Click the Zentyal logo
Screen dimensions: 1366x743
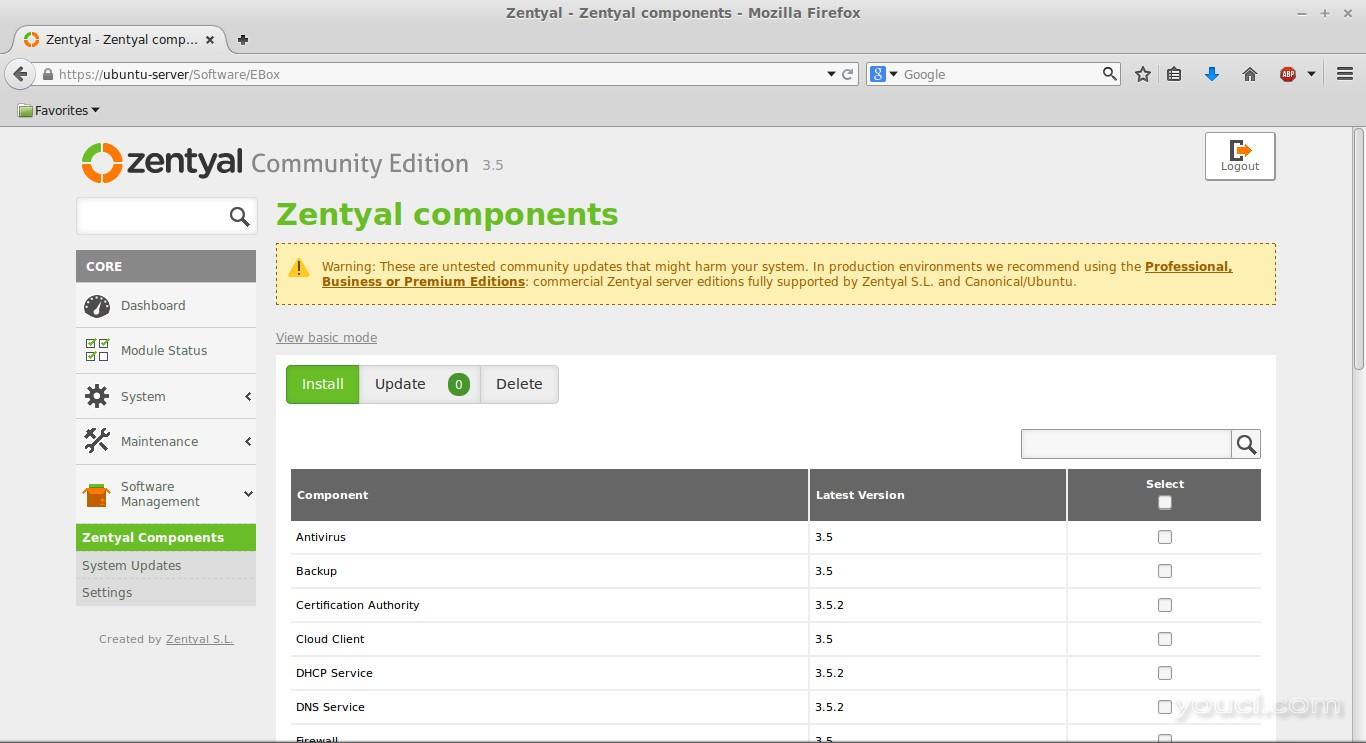pos(162,163)
